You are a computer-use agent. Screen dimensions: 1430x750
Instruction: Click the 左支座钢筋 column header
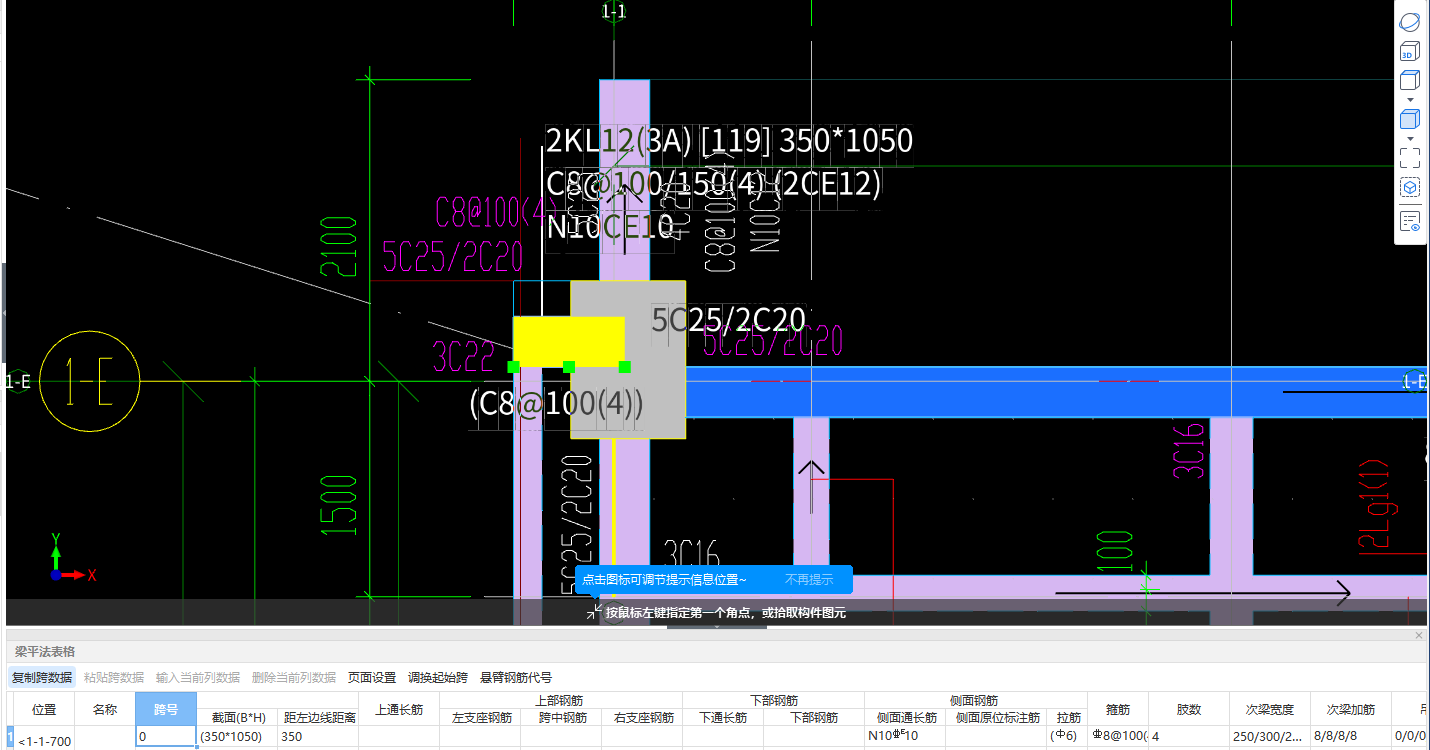click(x=481, y=717)
